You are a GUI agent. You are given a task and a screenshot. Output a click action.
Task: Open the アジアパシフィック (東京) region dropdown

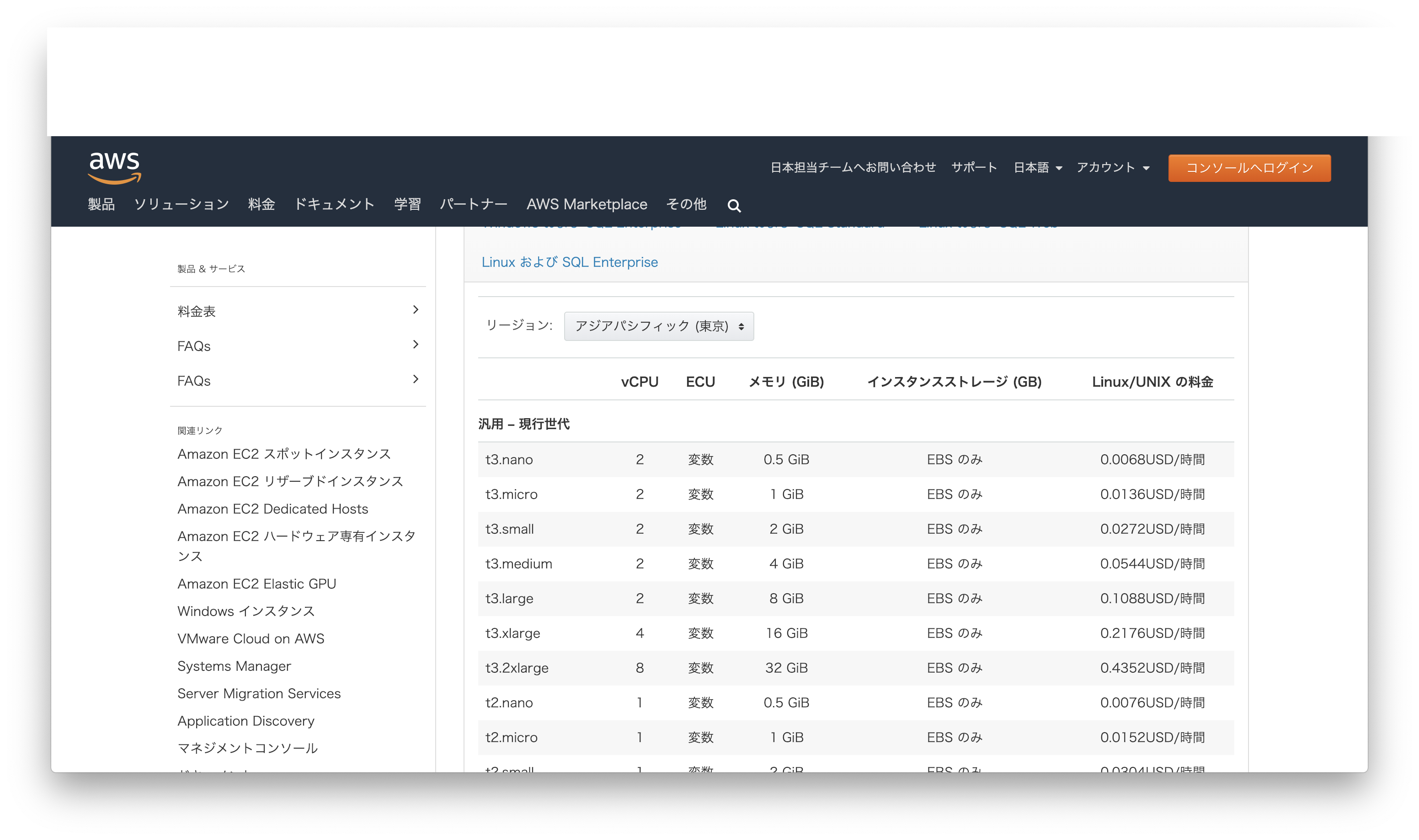point(658,327)
